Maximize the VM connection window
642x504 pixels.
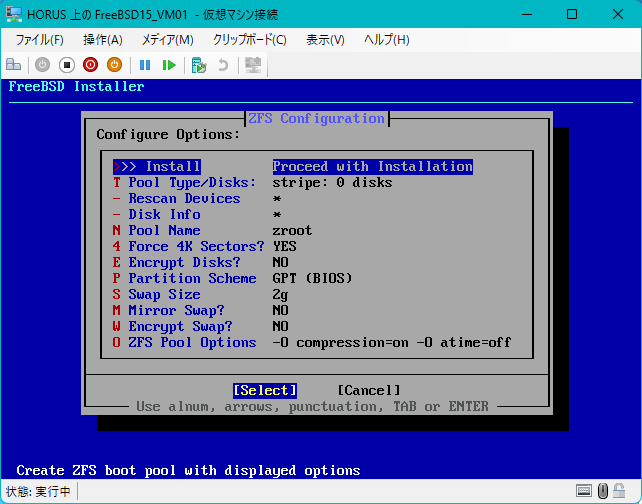(572, 14)
